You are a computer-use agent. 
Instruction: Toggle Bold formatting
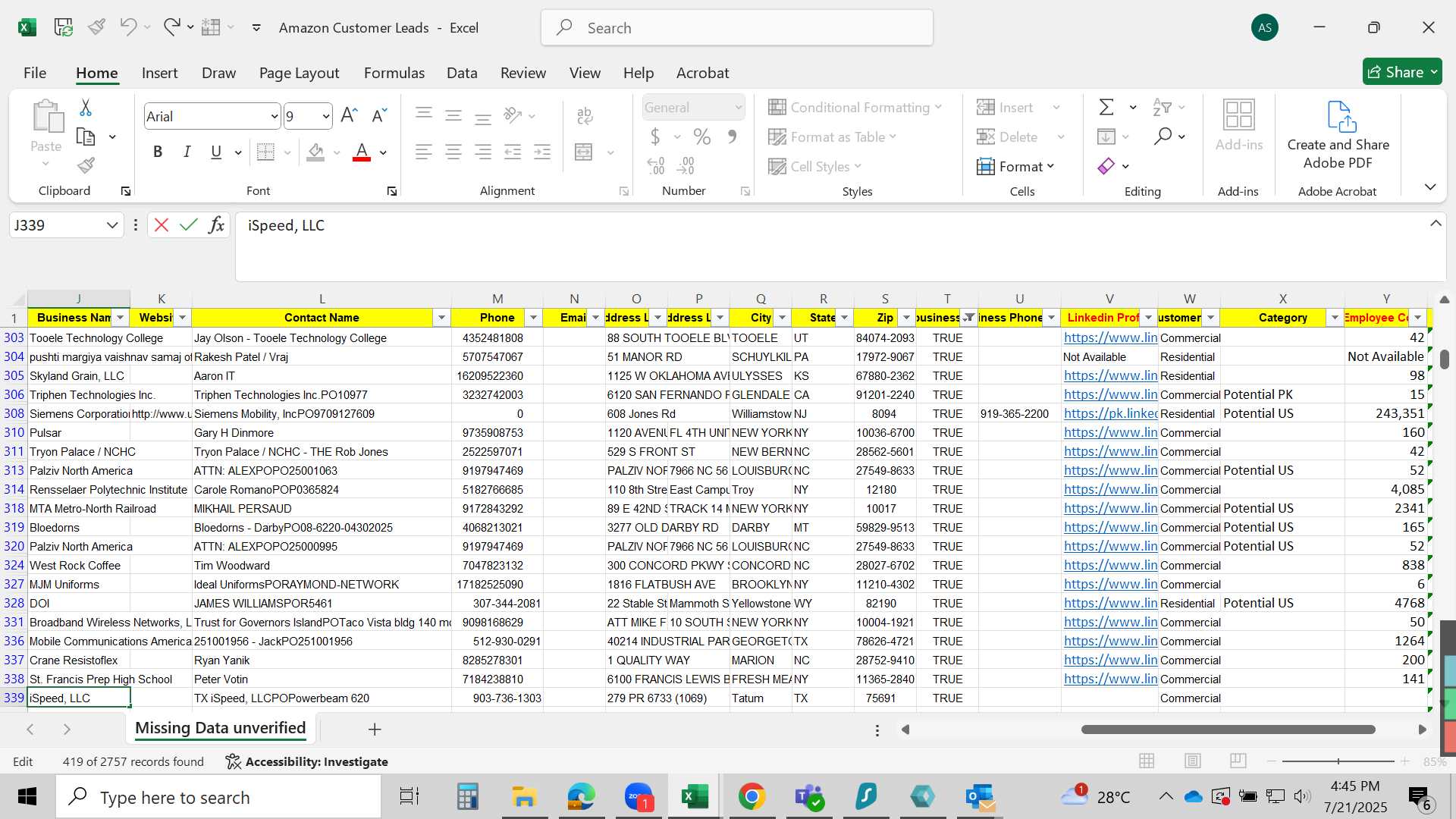[x=158, y=152]
